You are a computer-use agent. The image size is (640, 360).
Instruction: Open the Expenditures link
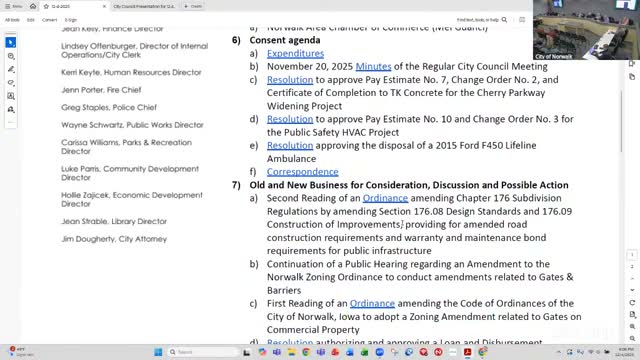point(295,53)
